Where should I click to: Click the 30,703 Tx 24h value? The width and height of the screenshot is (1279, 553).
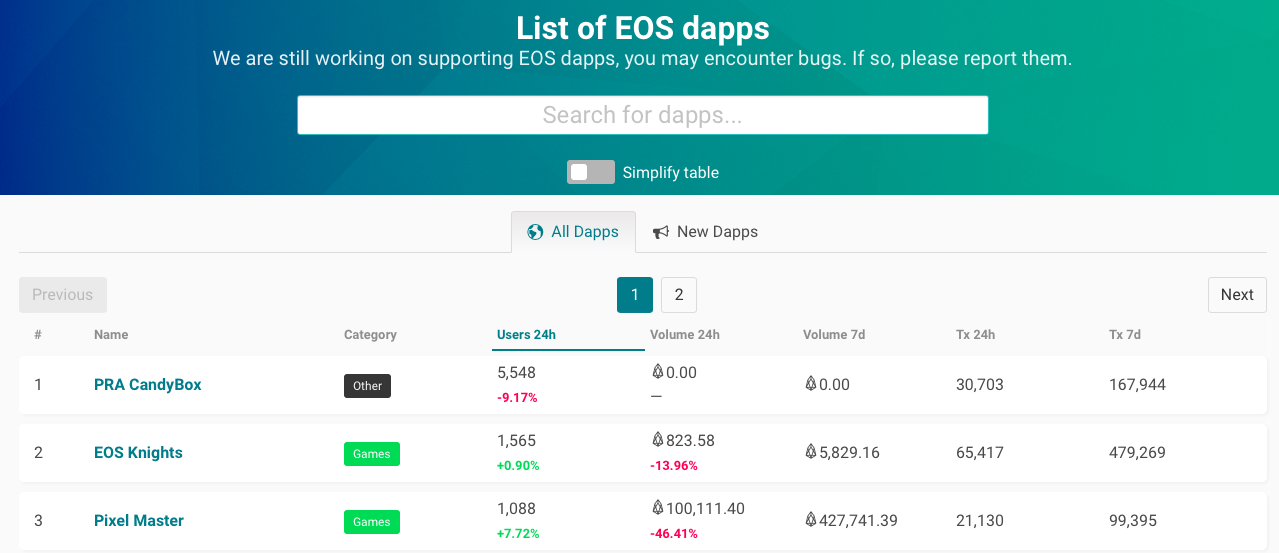point(980,385)
